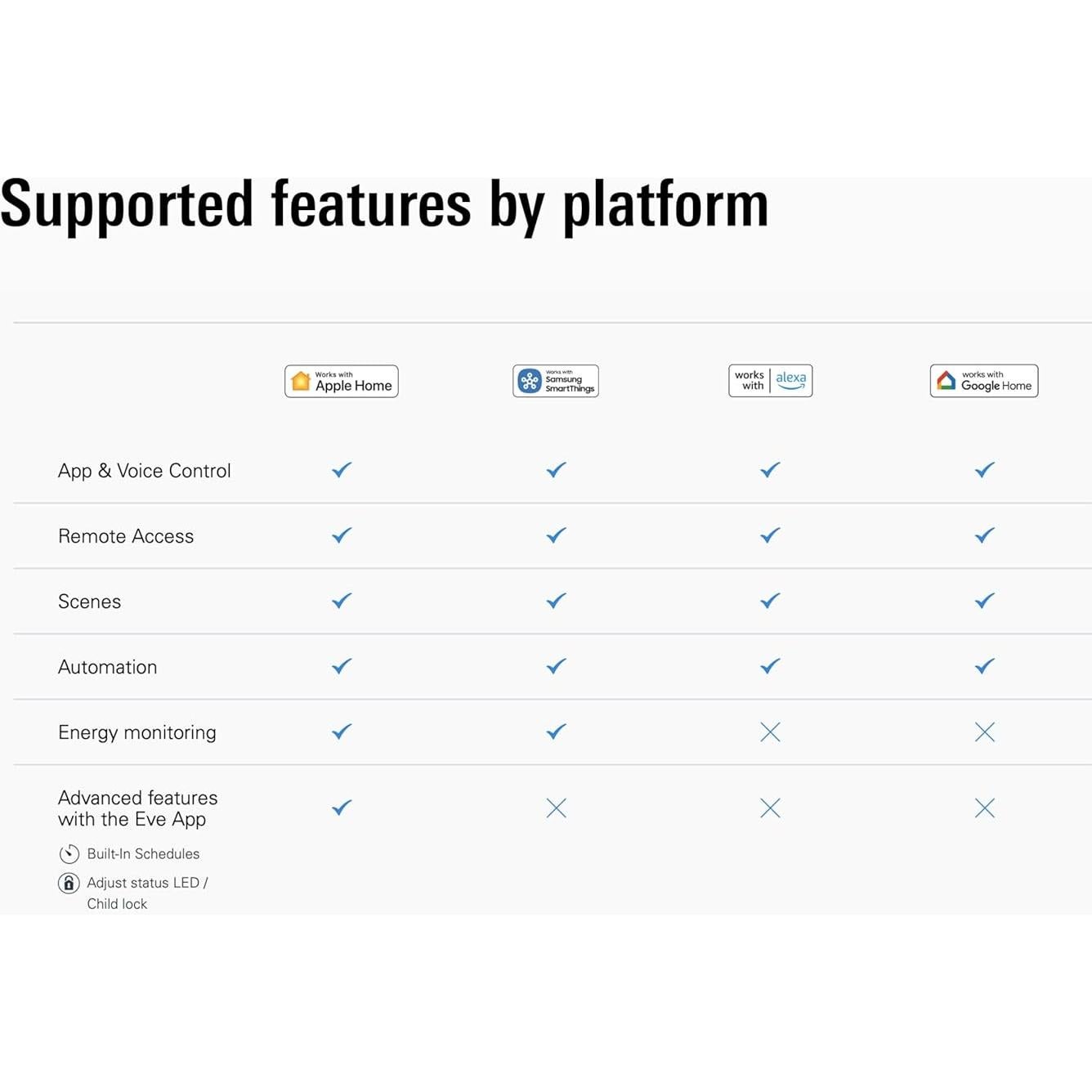Image resolution: width=1092 pixels, height=1092 pixels.
Task: Click the Advanced features with the Eve App label
Action: 137,808
